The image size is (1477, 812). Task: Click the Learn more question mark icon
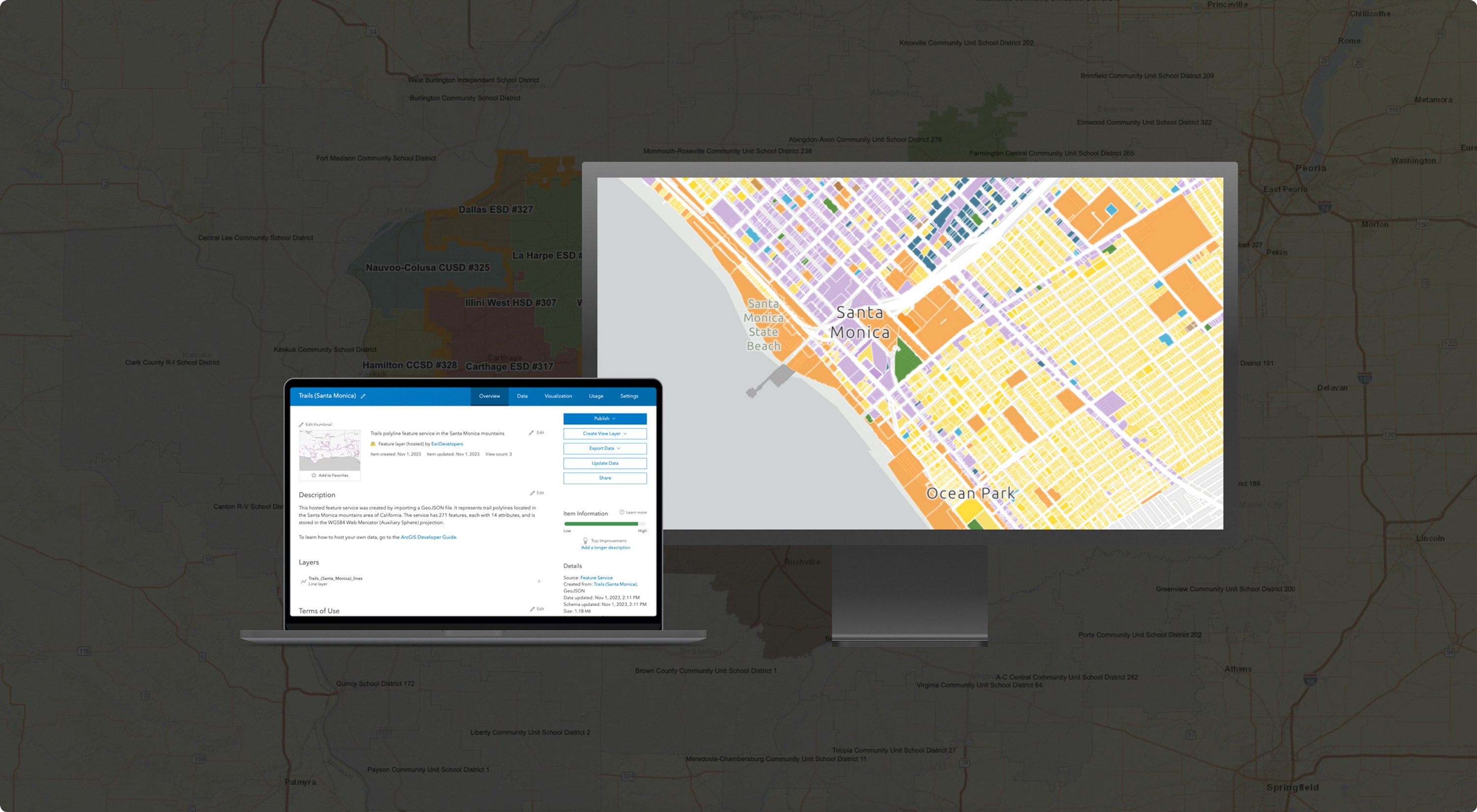click(621, 512)
